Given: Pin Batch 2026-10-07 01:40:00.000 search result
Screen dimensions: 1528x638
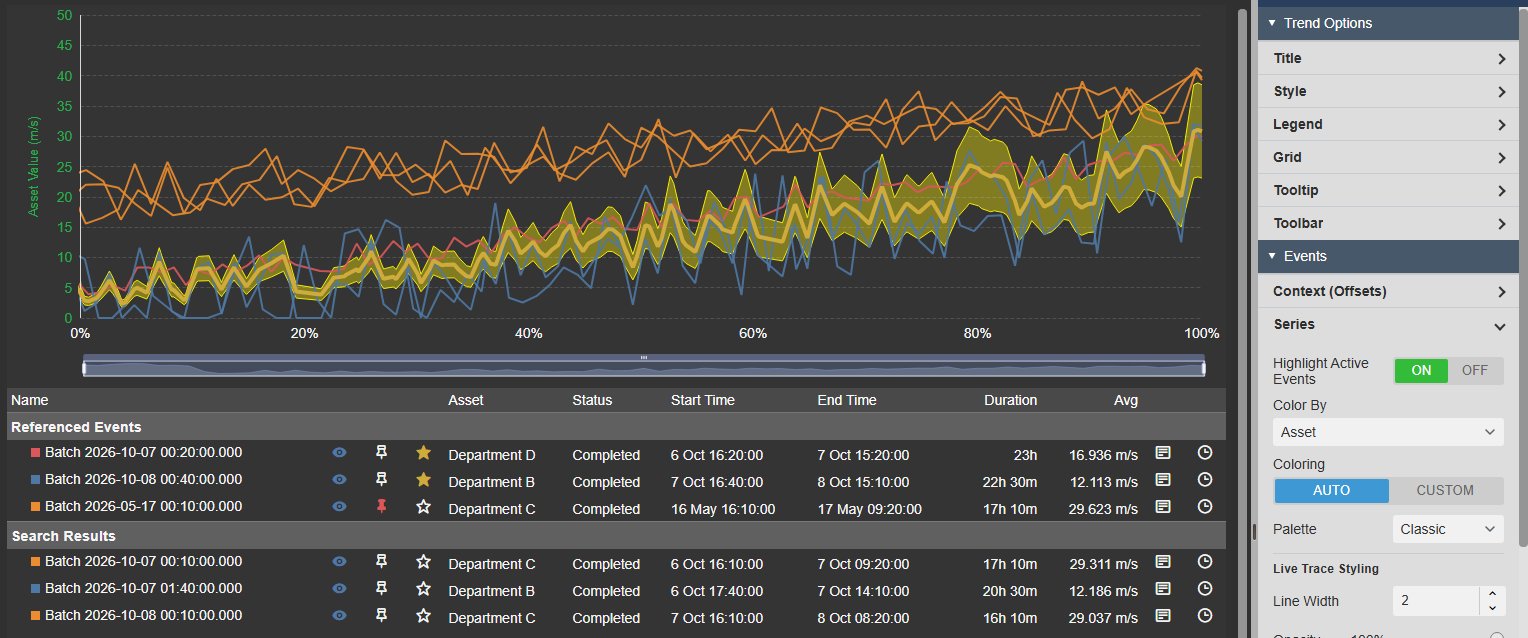Looking at the screenshot, I should coord(381,589).
